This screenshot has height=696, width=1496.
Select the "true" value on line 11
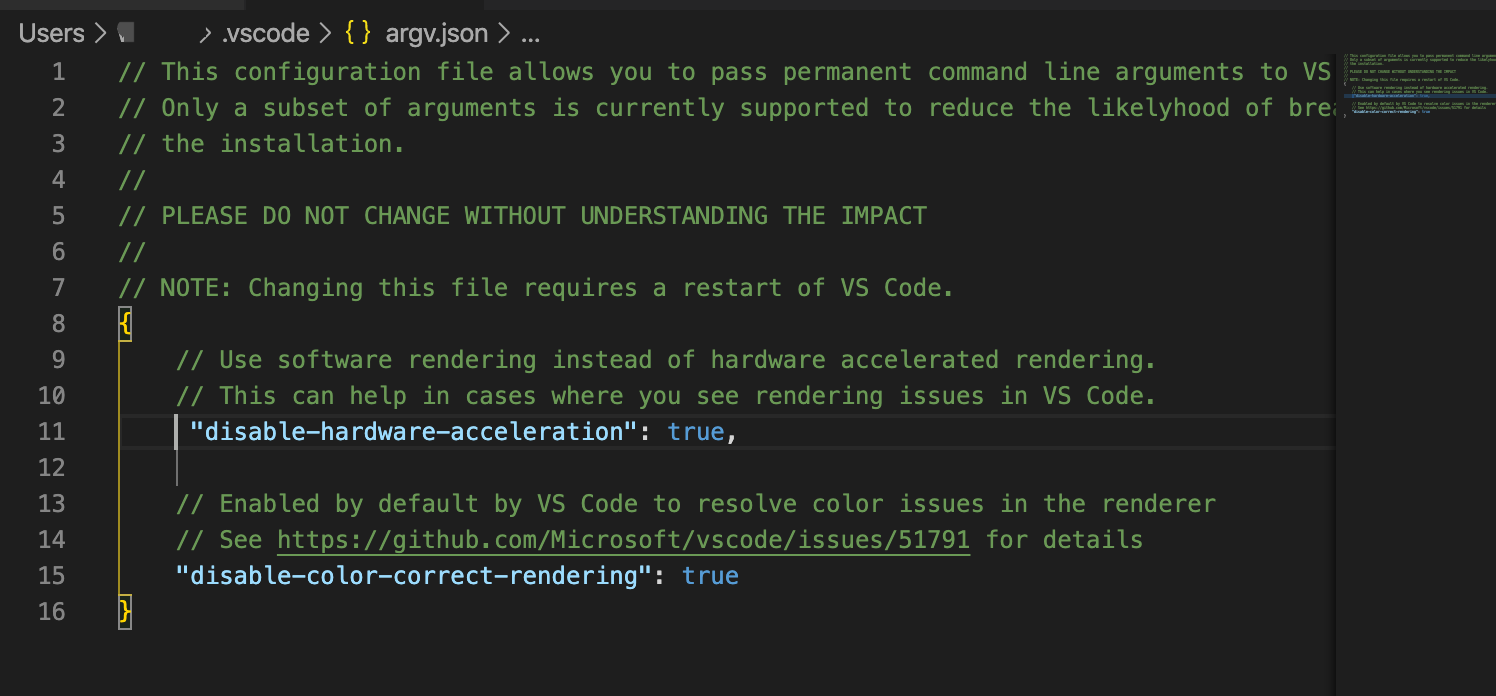pos(696,431)
